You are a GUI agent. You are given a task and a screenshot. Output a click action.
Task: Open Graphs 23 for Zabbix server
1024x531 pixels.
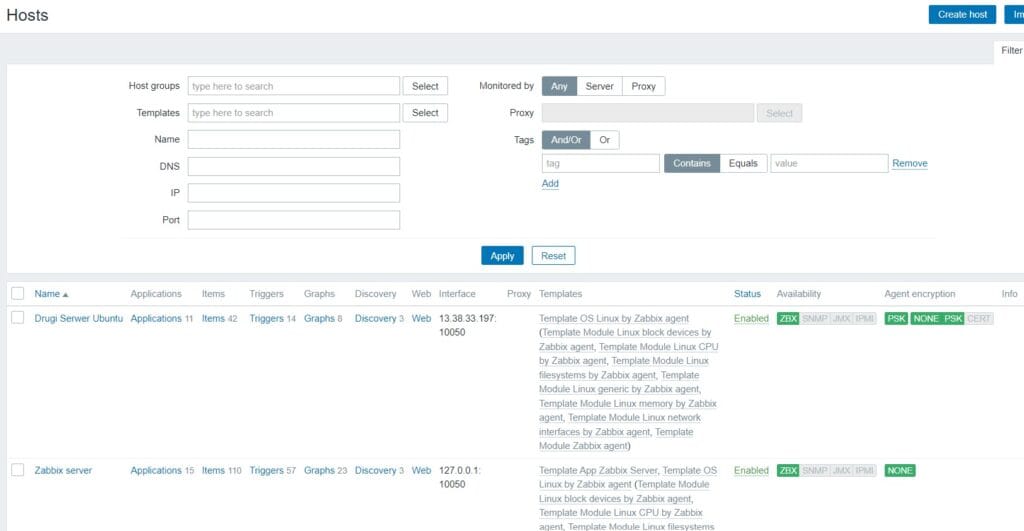click(319, 470)
